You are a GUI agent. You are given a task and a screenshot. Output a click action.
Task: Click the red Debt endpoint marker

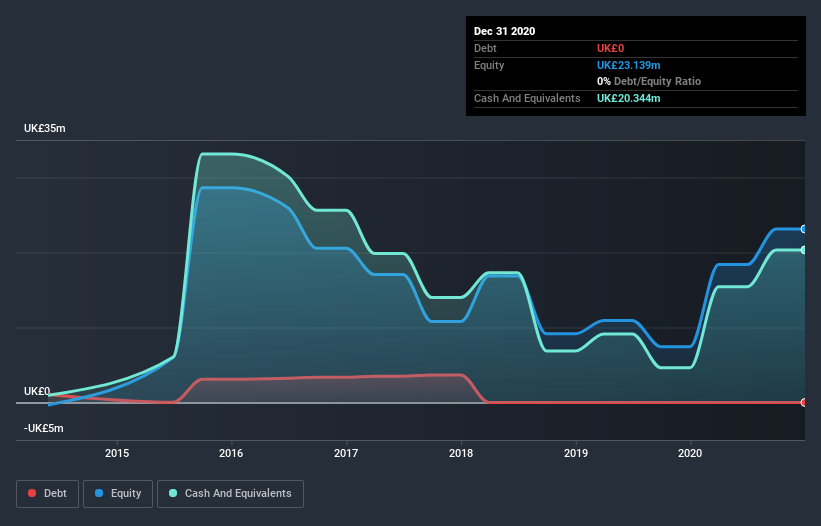tap(804, 402)
